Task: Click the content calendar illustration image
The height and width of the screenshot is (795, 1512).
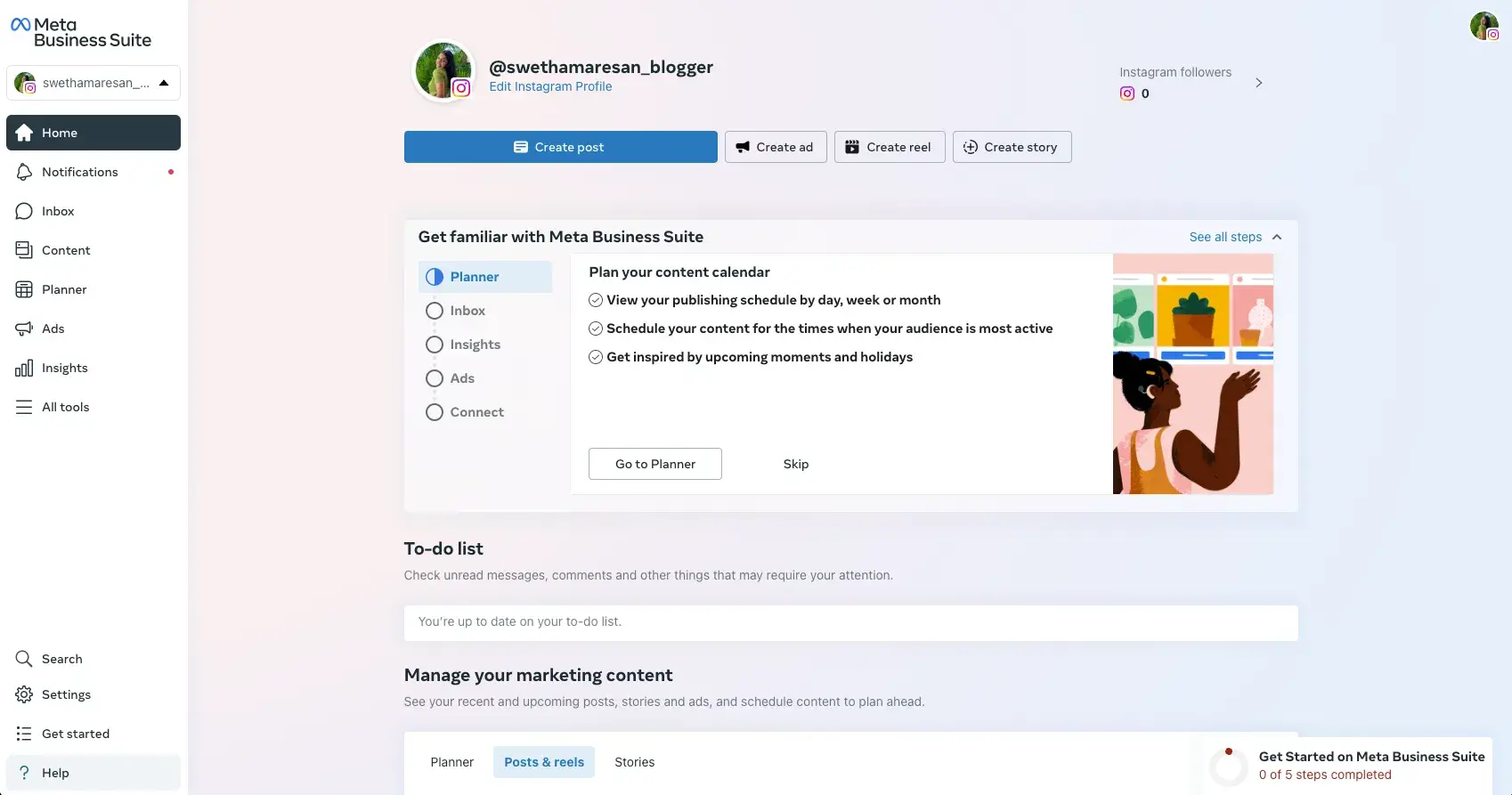Action: tap(1193, 374)
